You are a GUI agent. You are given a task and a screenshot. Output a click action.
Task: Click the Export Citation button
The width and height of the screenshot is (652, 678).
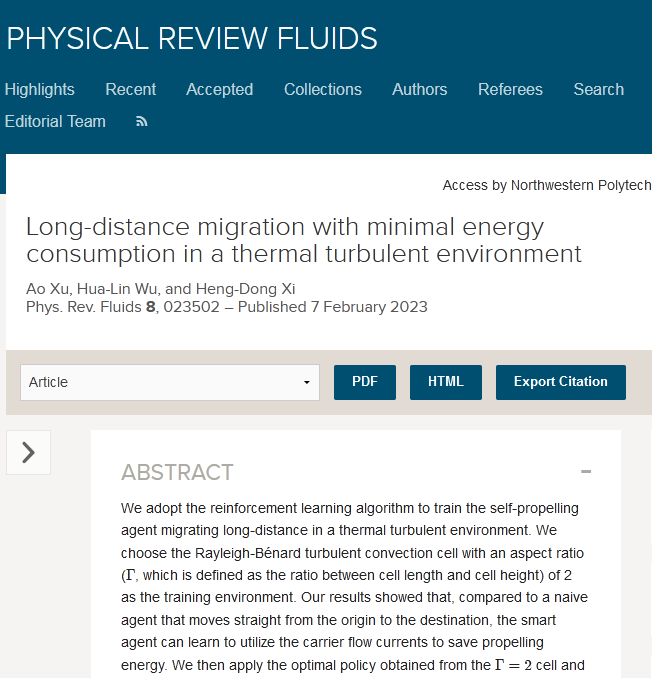coord(560,382)
